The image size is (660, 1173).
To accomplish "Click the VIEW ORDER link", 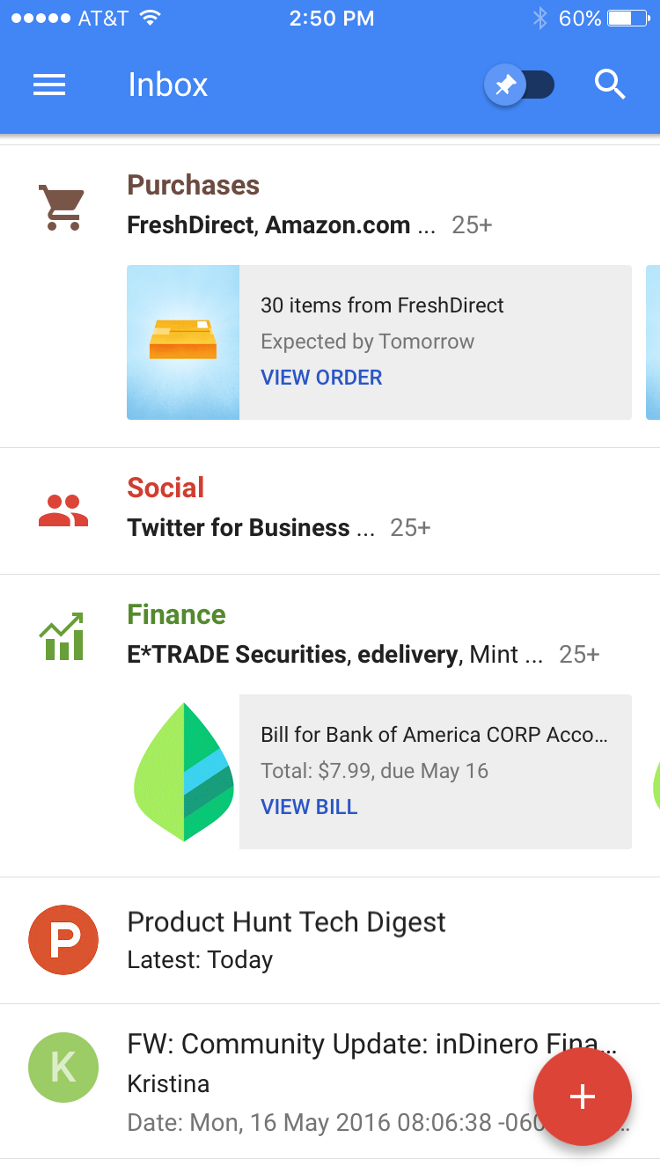I will click(x=321, y=378).
